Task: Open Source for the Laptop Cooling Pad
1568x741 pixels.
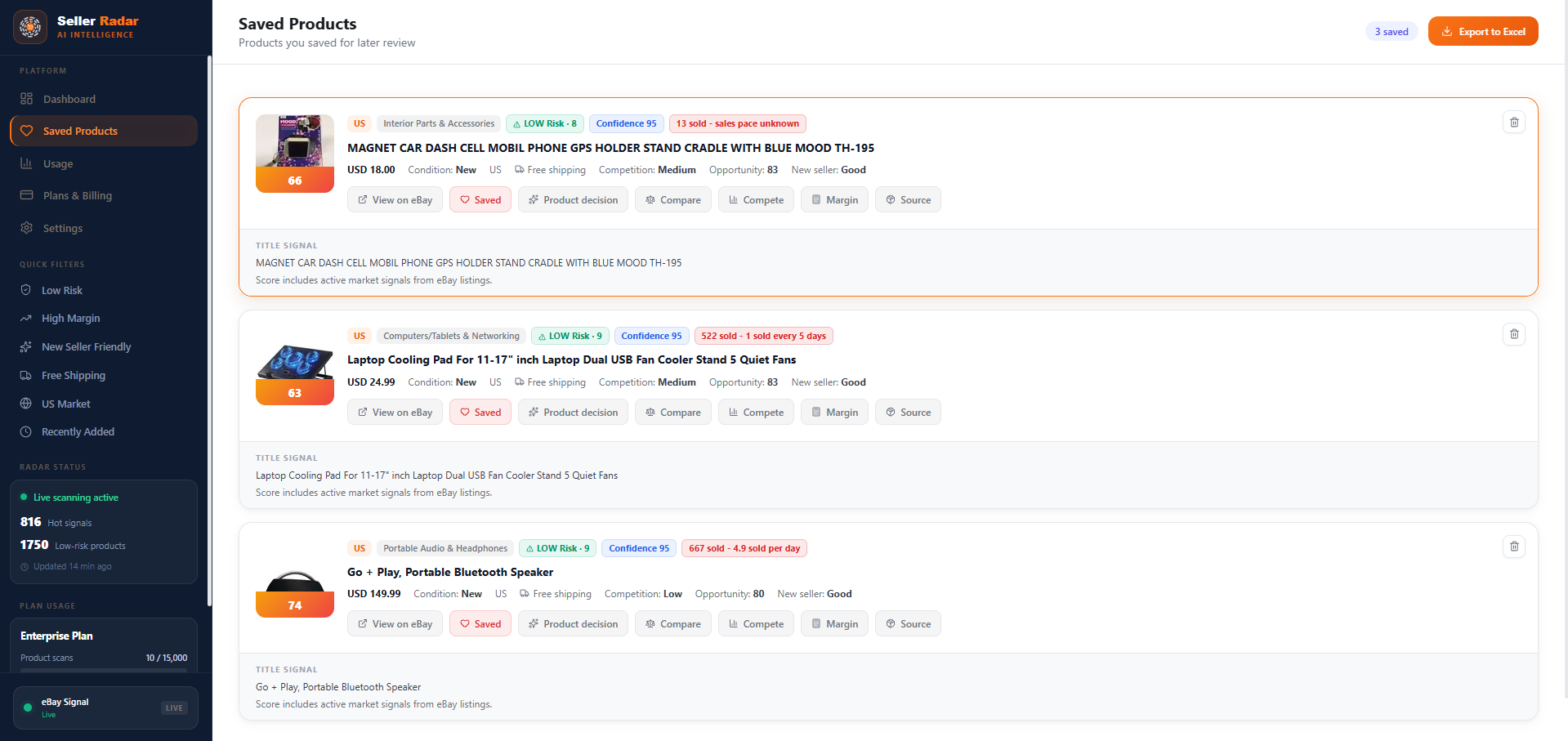Action: click(x=908, y=412)
